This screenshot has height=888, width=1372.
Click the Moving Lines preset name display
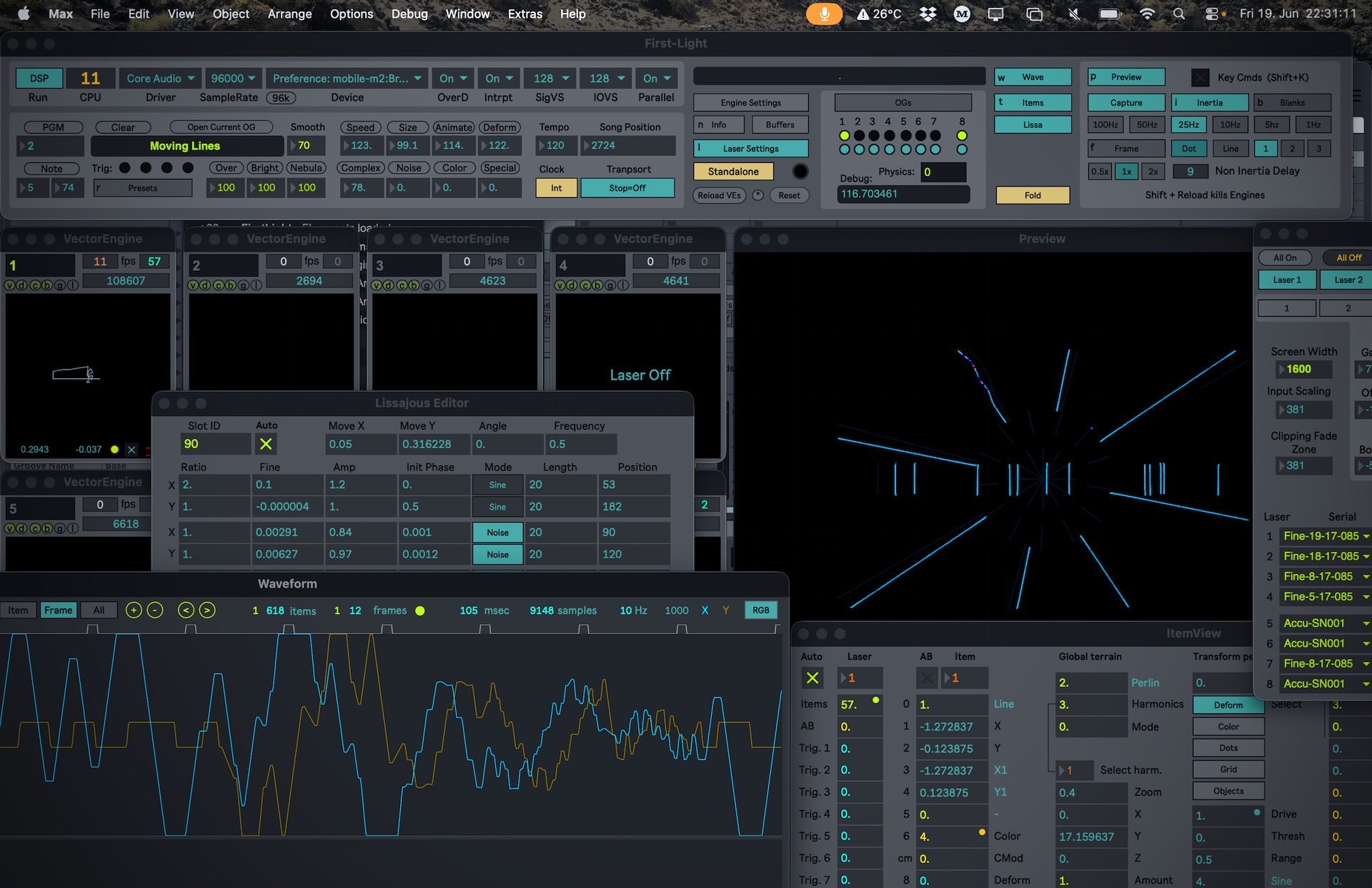(x=187, y=146)
